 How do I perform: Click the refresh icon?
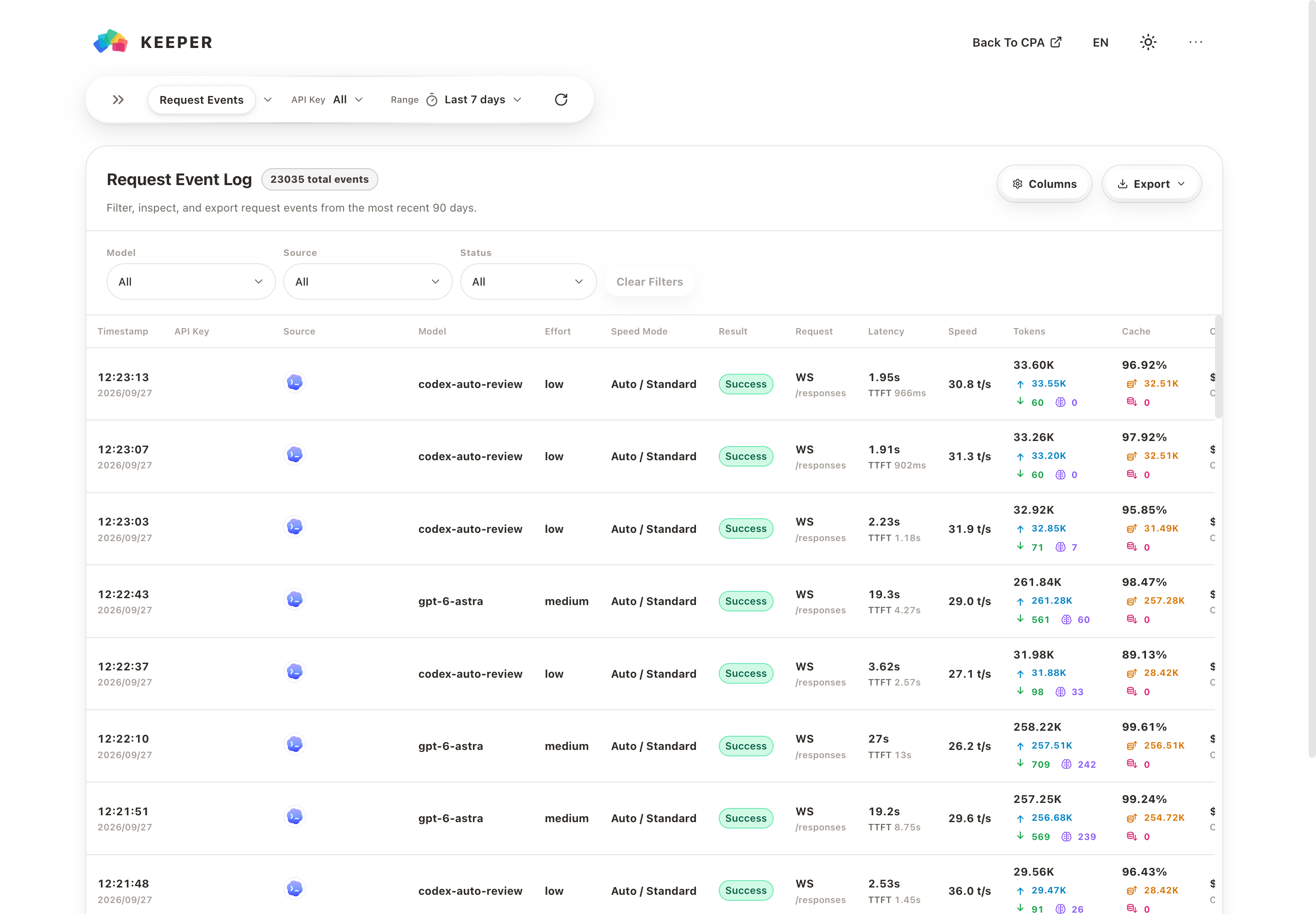(x=561, y=100)
